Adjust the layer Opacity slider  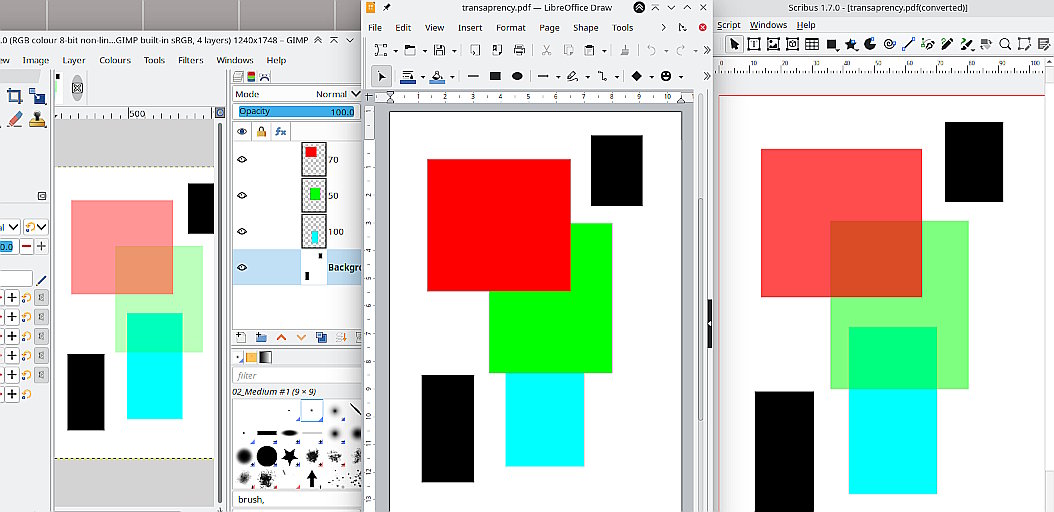point(297,112)
